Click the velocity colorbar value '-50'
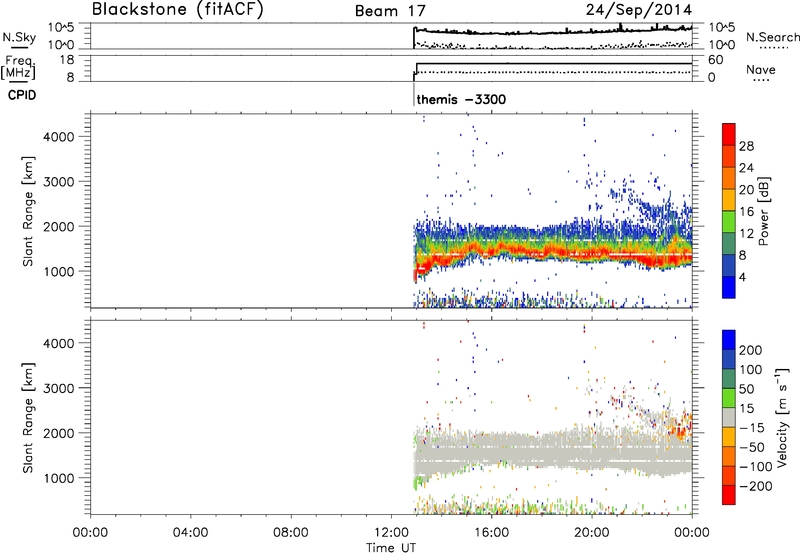The height and width of the screenshot is (554, 800). click(752, 447)
